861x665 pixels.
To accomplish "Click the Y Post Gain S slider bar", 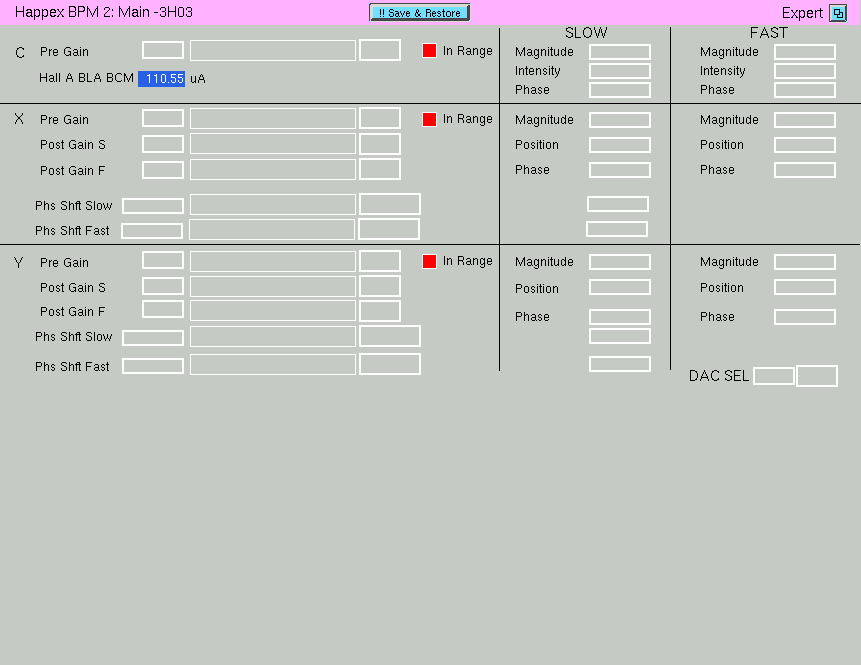I will click(273, 286).
